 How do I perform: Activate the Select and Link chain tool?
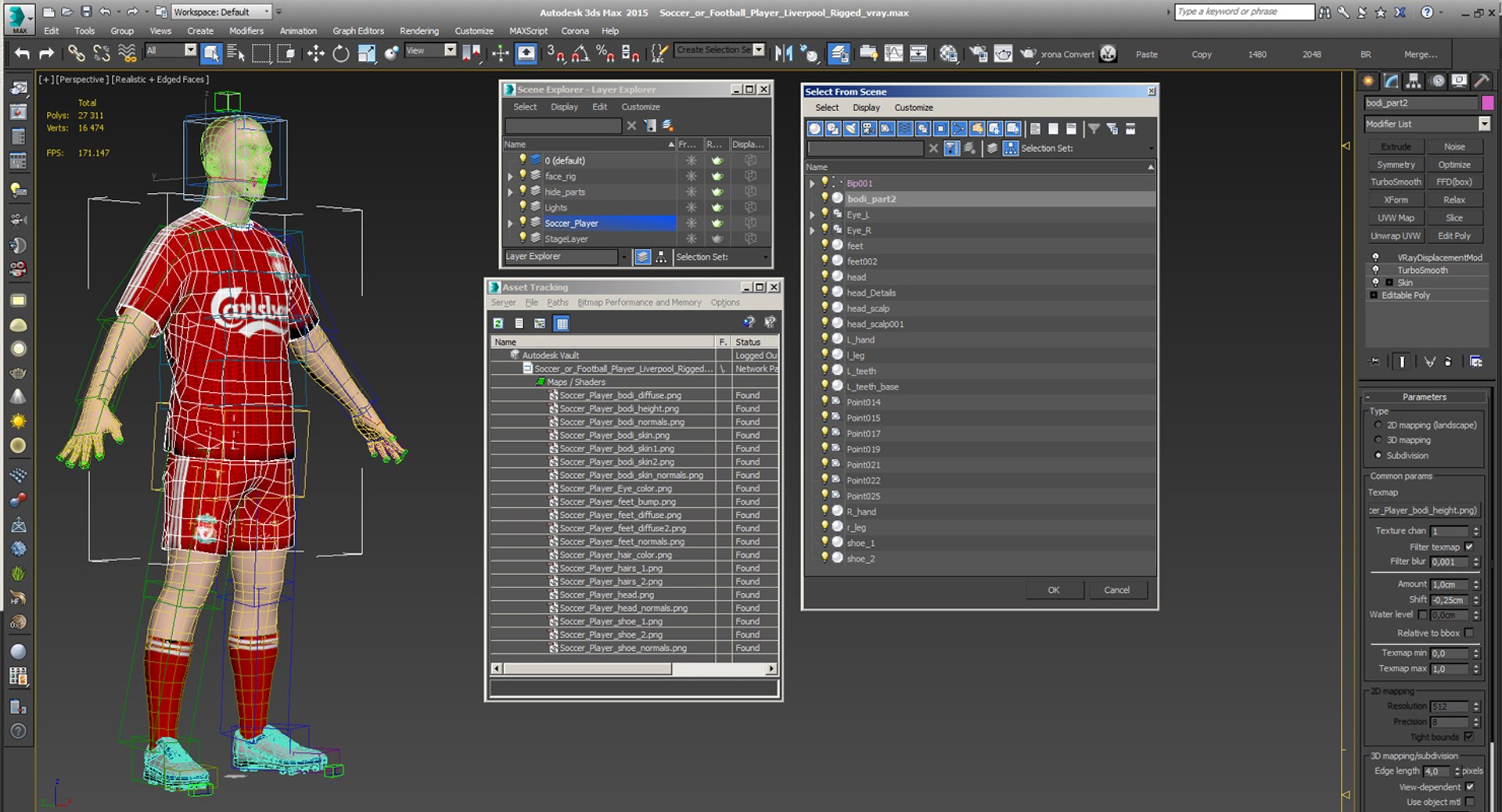pos(76,53)
